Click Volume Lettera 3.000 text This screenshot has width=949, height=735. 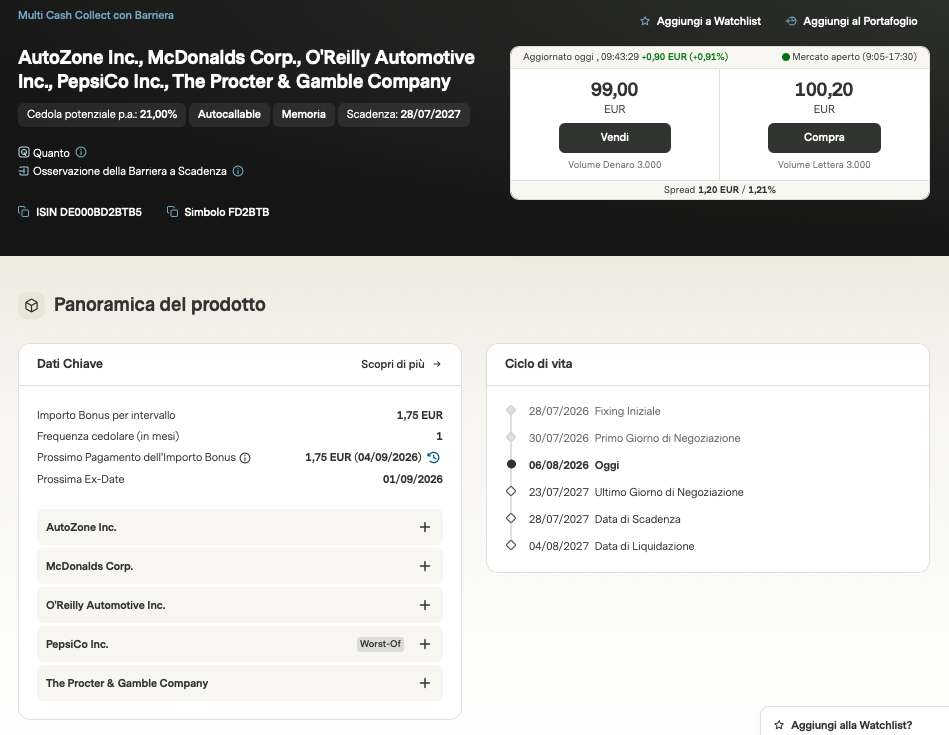[824, 165]
